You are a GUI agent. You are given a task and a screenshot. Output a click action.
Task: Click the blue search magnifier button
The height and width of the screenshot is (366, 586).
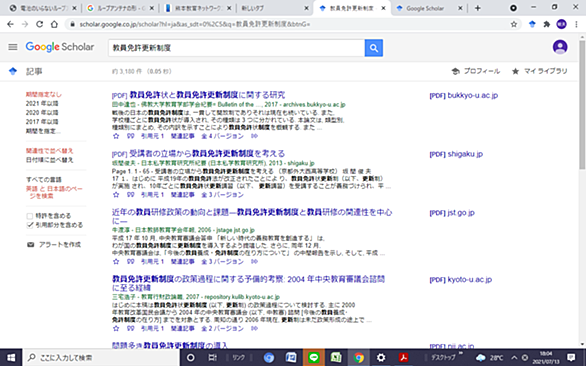click(x=374, y=48)
